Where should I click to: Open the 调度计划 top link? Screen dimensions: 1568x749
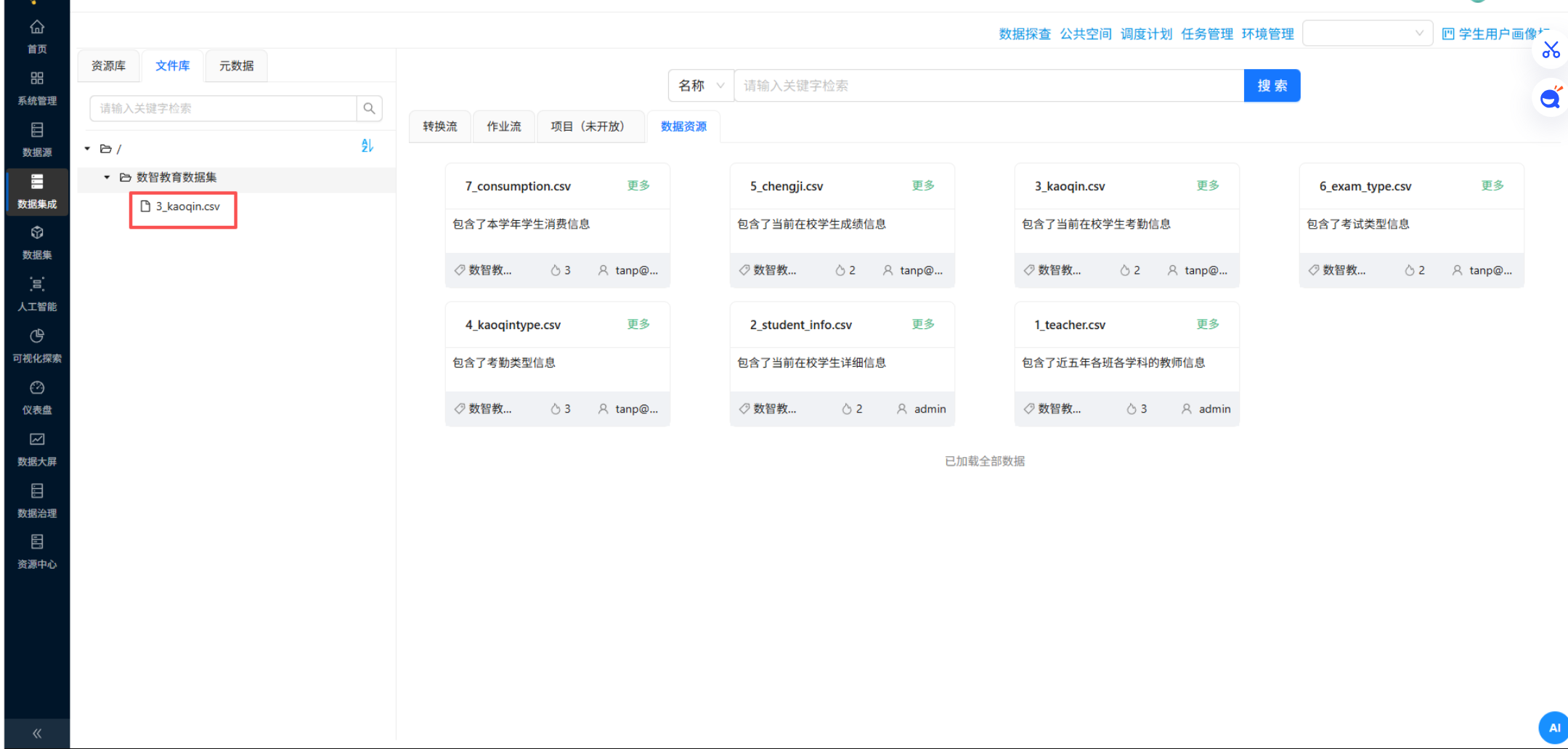[1146, 34]
